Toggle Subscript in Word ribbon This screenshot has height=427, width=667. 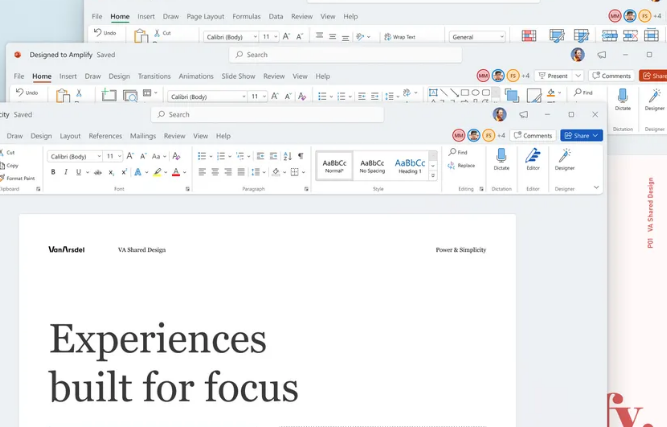click(111, 172)
